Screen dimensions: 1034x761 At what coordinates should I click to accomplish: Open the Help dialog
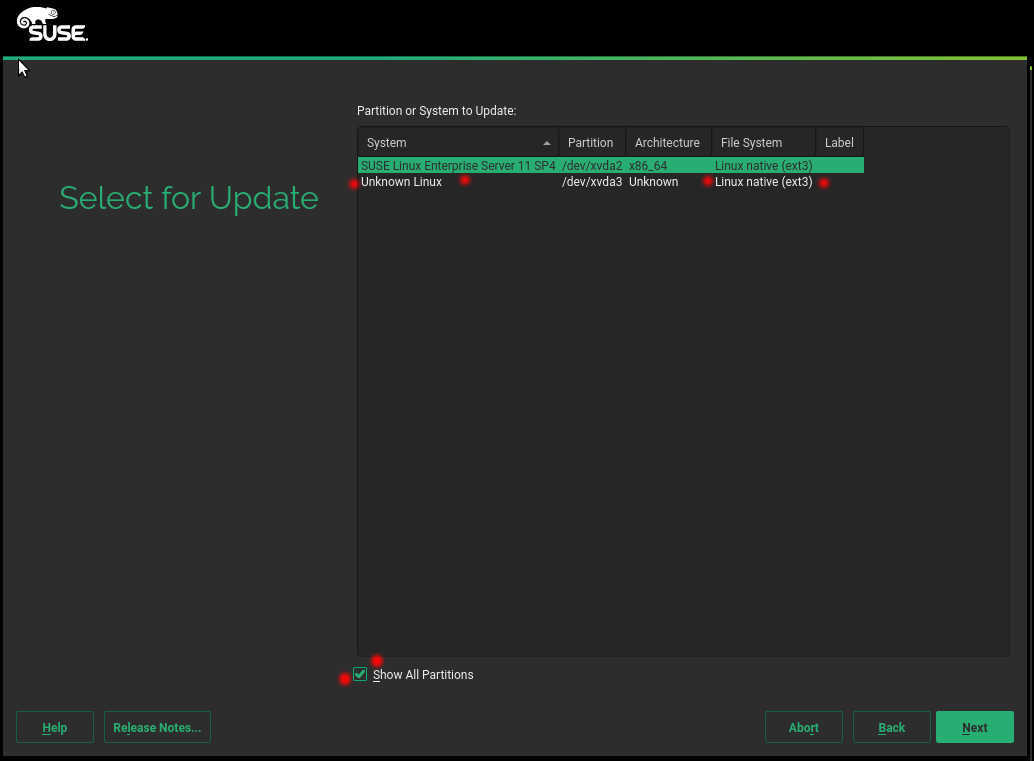pyautogui.click(x=55, y=727)
